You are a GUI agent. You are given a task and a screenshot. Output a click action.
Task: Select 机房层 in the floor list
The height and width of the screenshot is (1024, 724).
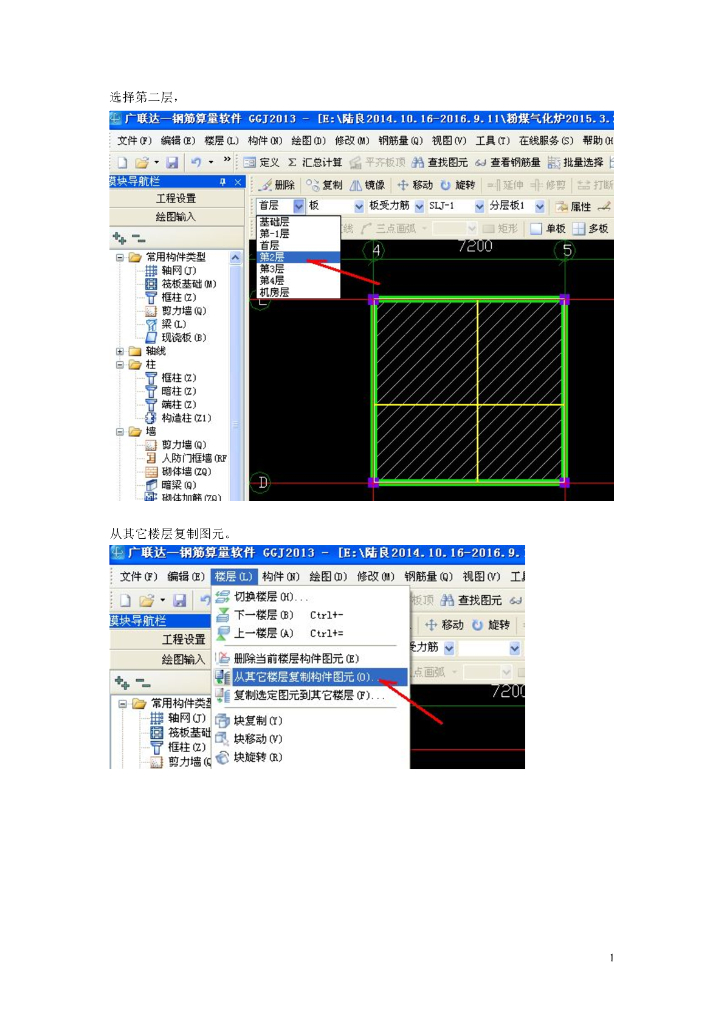point(298,292)
